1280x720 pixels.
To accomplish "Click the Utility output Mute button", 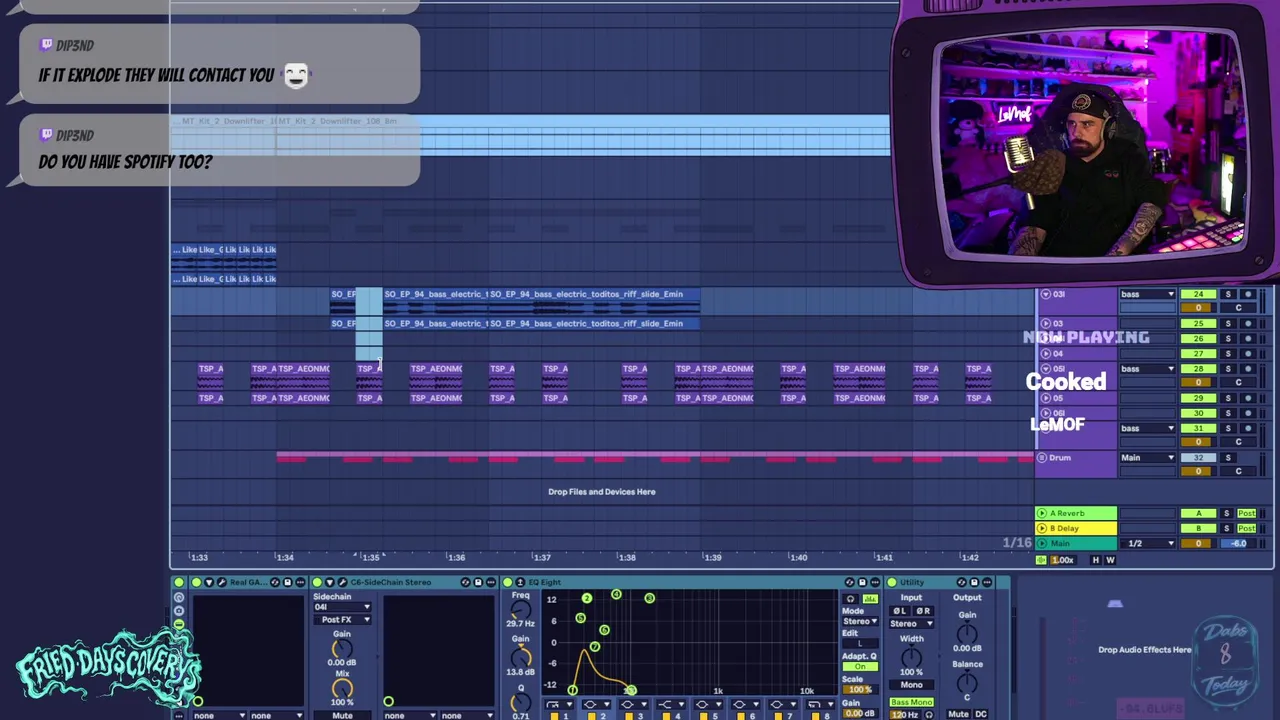I will pos(958,714).
